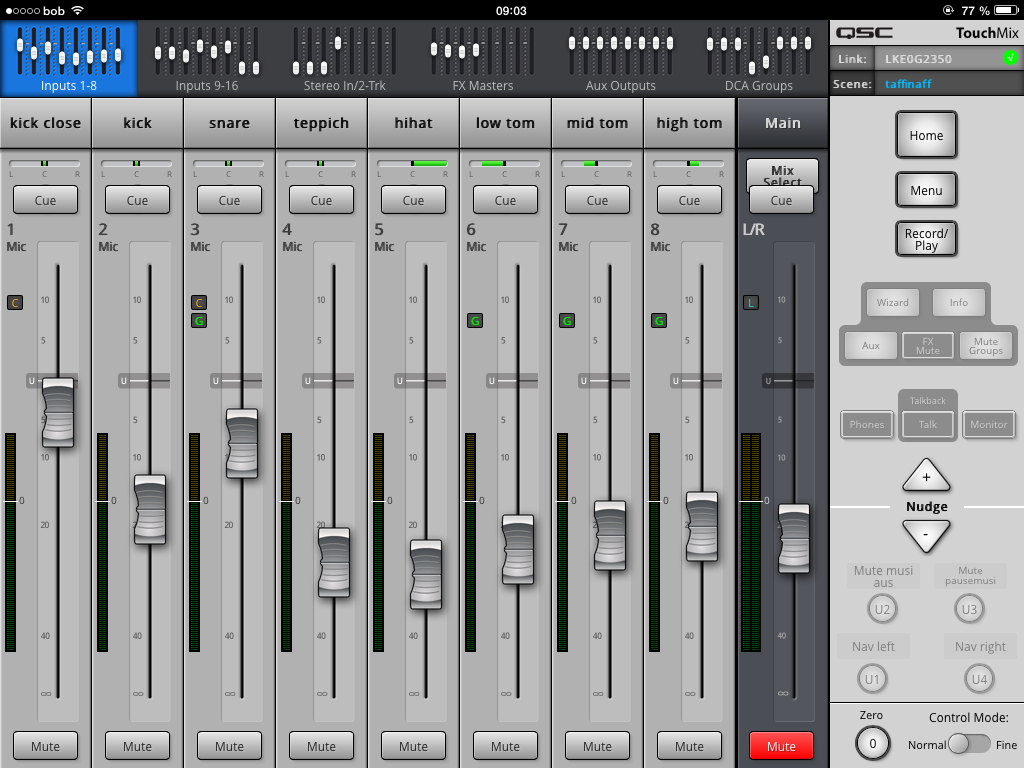Image resolution: width=1024 pixels, height=768 pixels.
Task: Open the snare channel name button
Action: (x=229, y=123)
